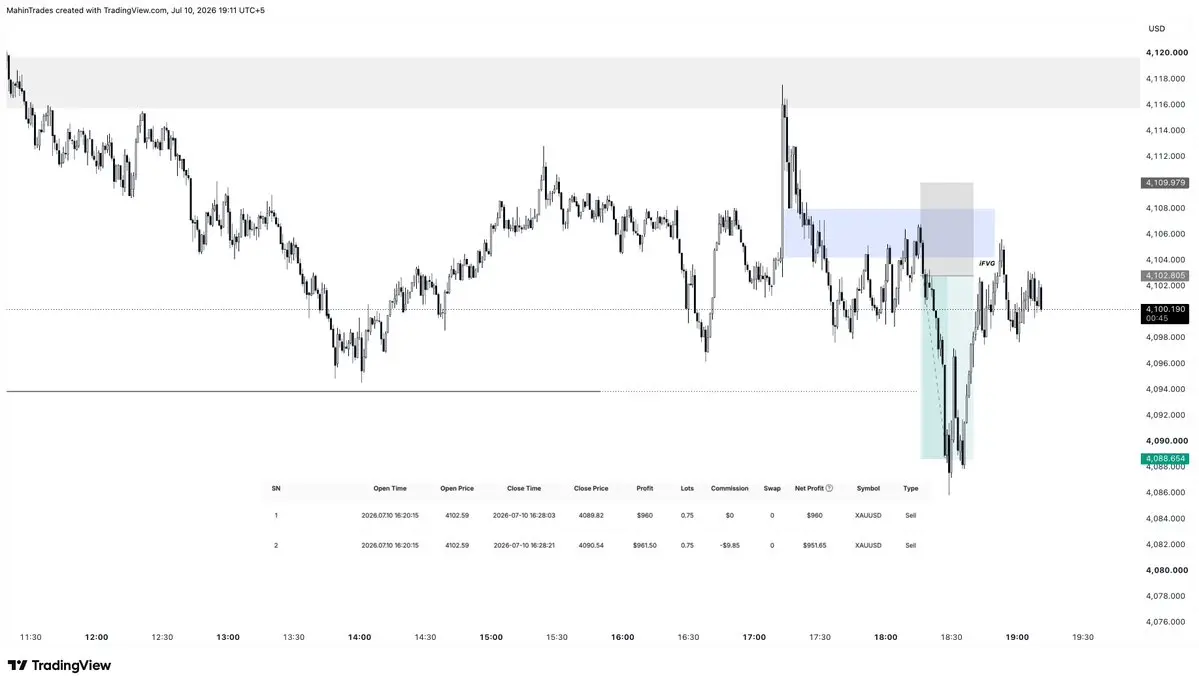Click the 4102.59 open price in row 1
The height and width of the screenshot is (685, 1199).
click(457, 515)
